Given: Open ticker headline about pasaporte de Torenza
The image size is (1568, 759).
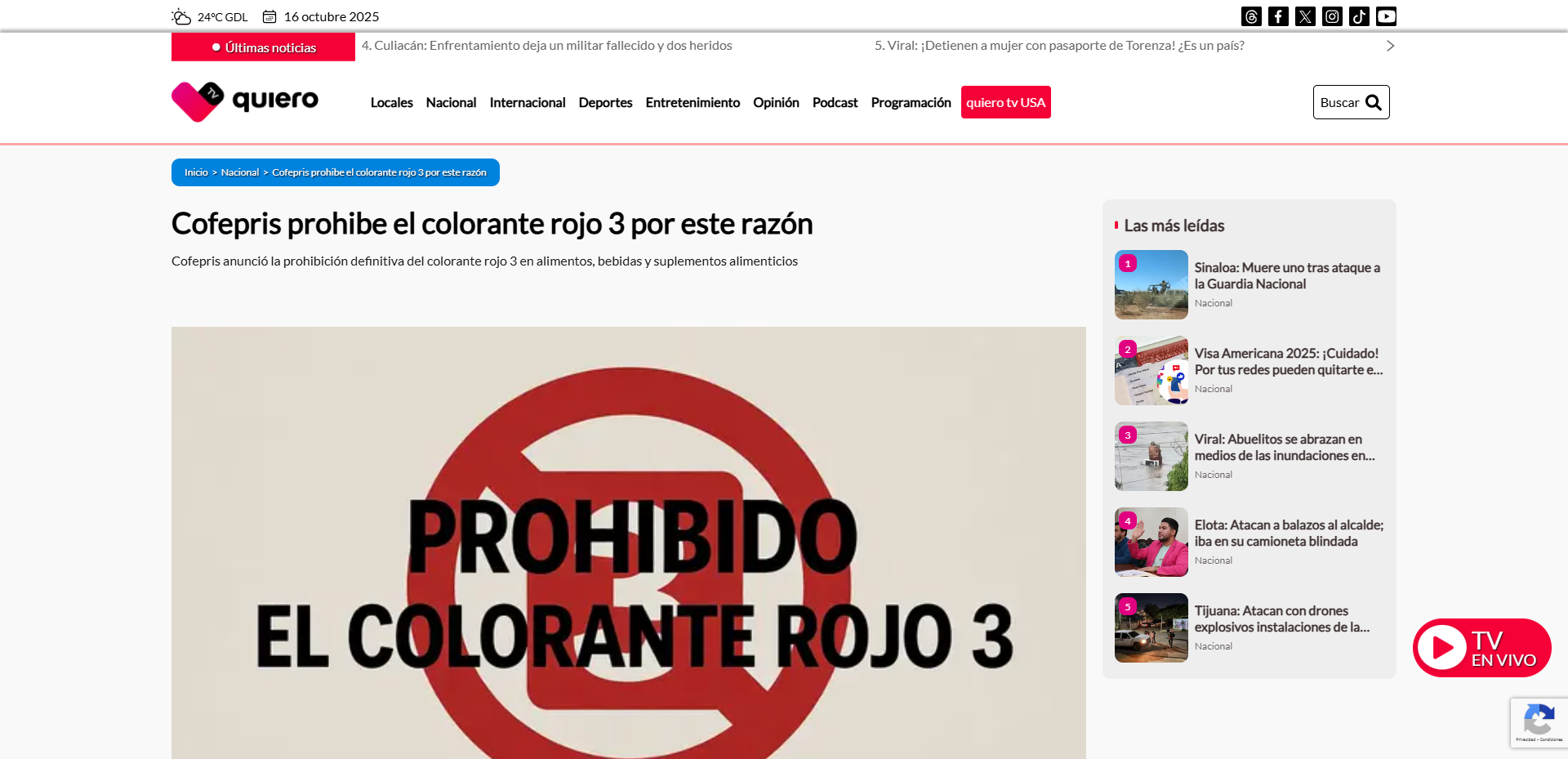Looking at the screenshot, I should [1059, 46].
